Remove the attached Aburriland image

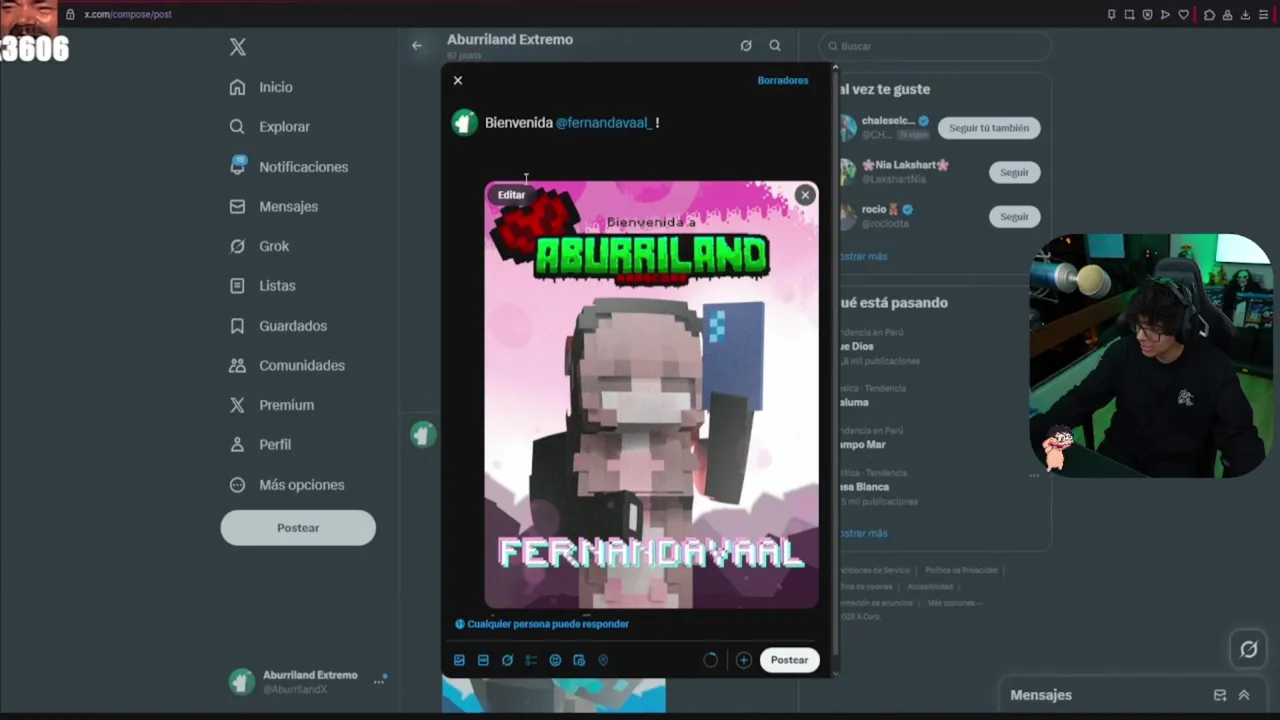tap(805, 195)
